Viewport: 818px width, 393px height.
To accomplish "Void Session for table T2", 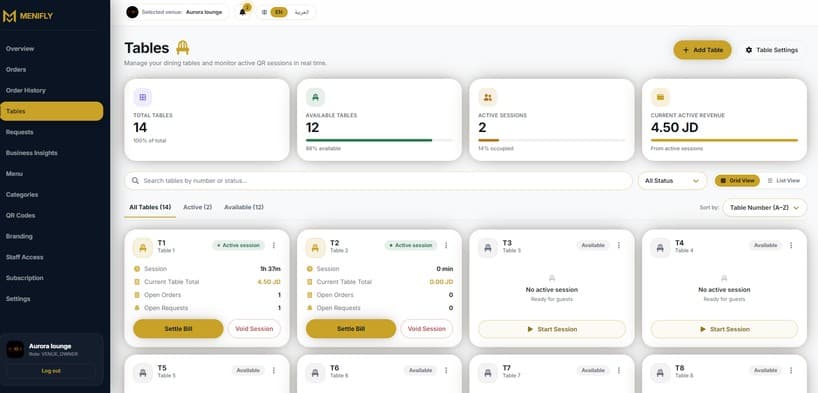I will [x=427, y=329].
